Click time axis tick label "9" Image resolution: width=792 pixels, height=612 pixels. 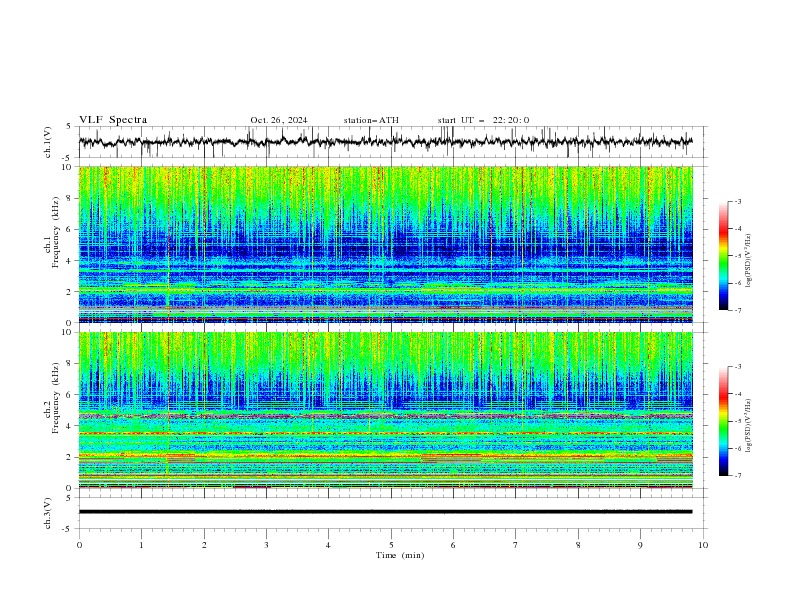tap(640, 545)
